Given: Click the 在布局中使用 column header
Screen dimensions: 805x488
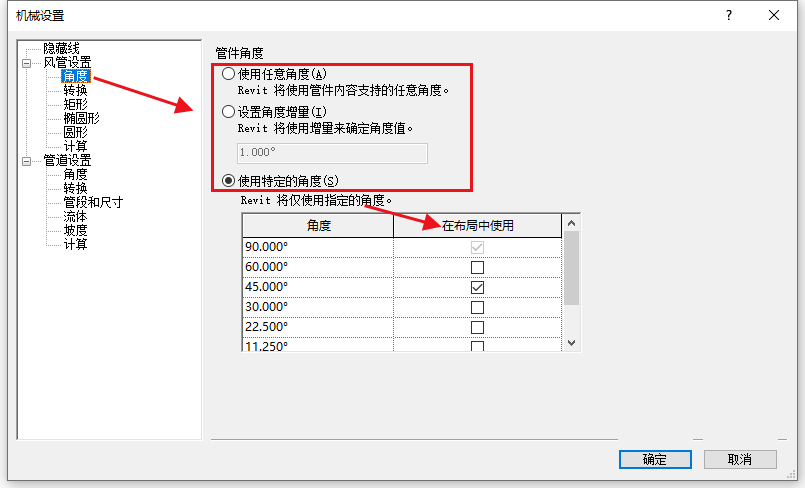Looking at the screenshot, I should click(x=477, y=226).
